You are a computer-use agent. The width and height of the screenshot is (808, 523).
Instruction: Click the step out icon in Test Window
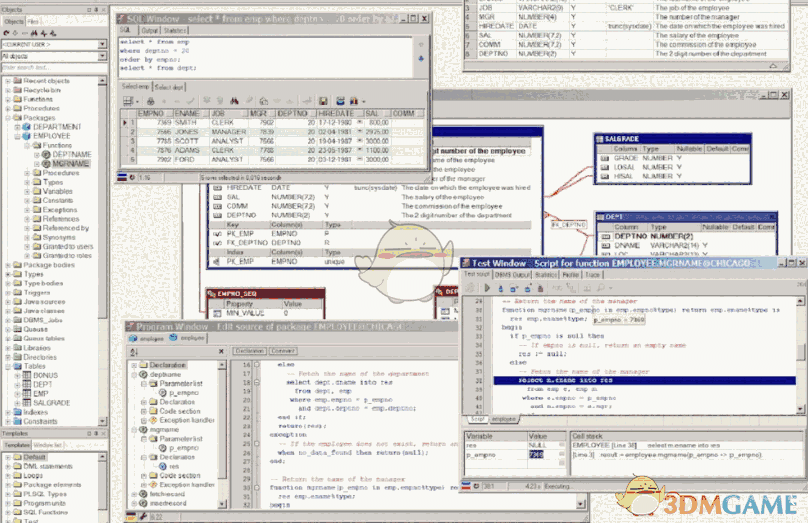pos(527,289)
